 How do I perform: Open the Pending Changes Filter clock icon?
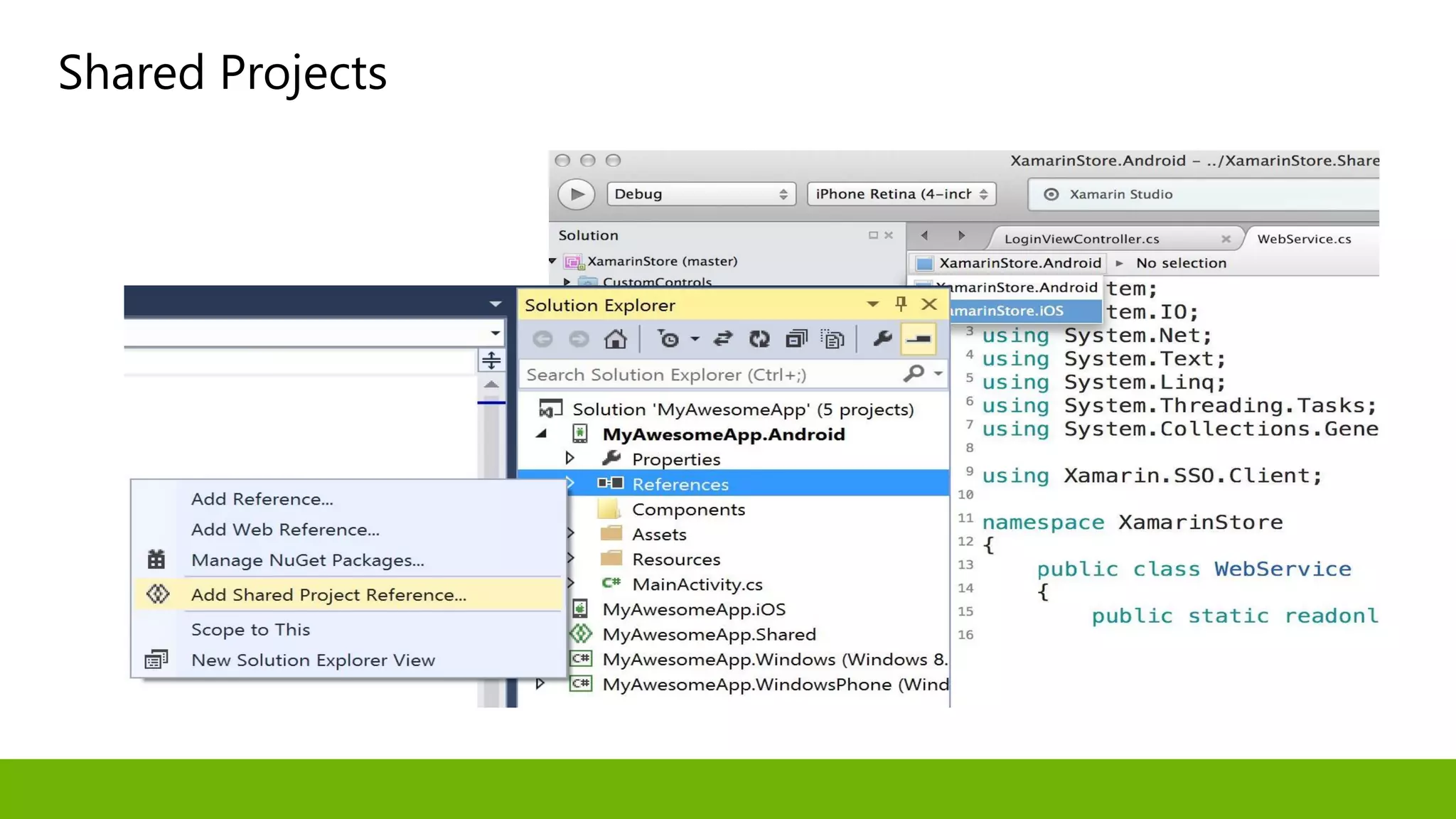click(x=669, y=339)
